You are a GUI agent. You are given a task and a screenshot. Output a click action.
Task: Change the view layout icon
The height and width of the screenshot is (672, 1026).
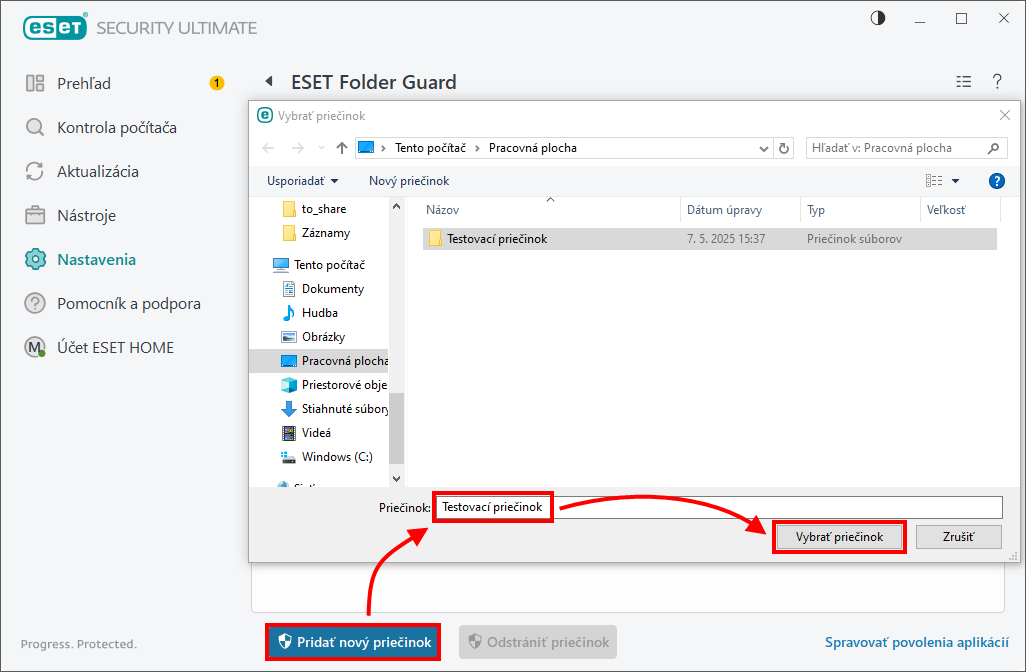click(934, 181)
